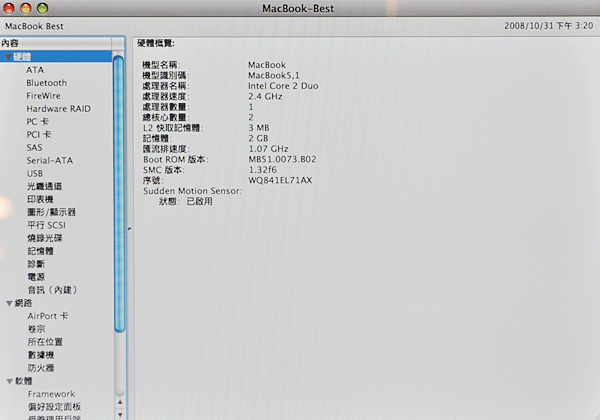Screen dimensions: 600x420
Task: Select 圖形/顯示器 graphics entry
Action: (x=51, y=212)
